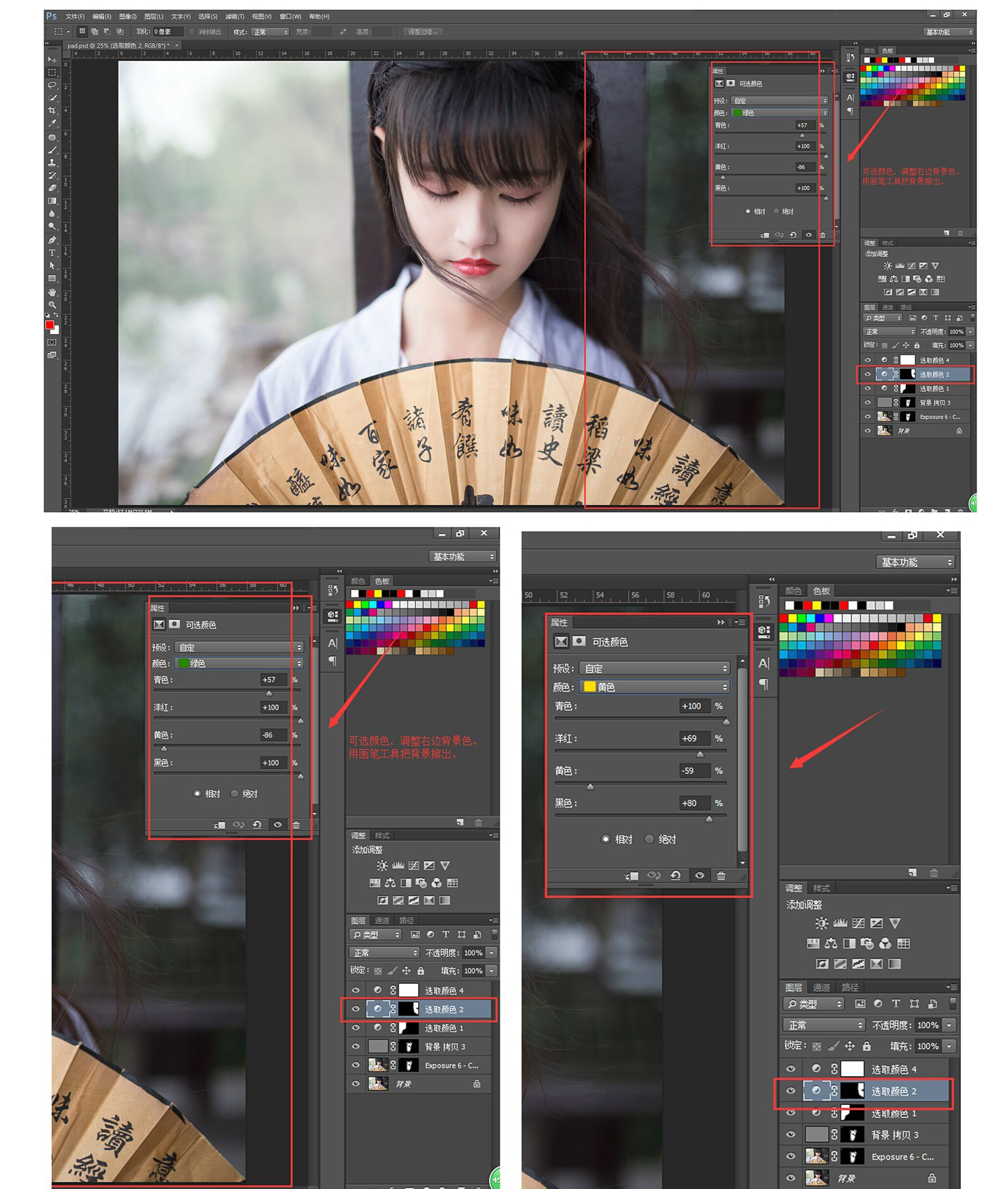Click the trash icon in the yellow Selective Color panel
This screenshot has width=1008, height=1189.
pyautogui.click(x=721, y=875)
